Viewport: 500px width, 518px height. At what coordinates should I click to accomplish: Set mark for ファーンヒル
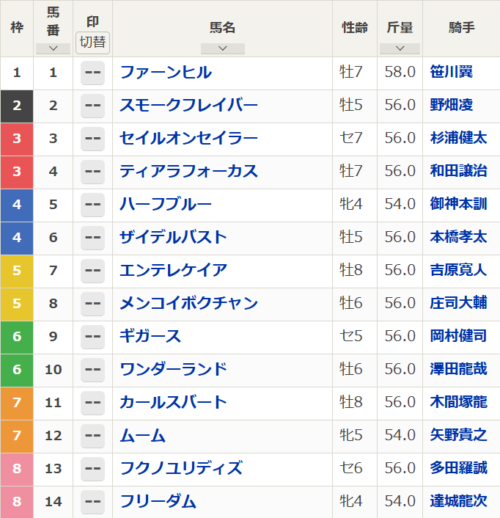[93, 73]
